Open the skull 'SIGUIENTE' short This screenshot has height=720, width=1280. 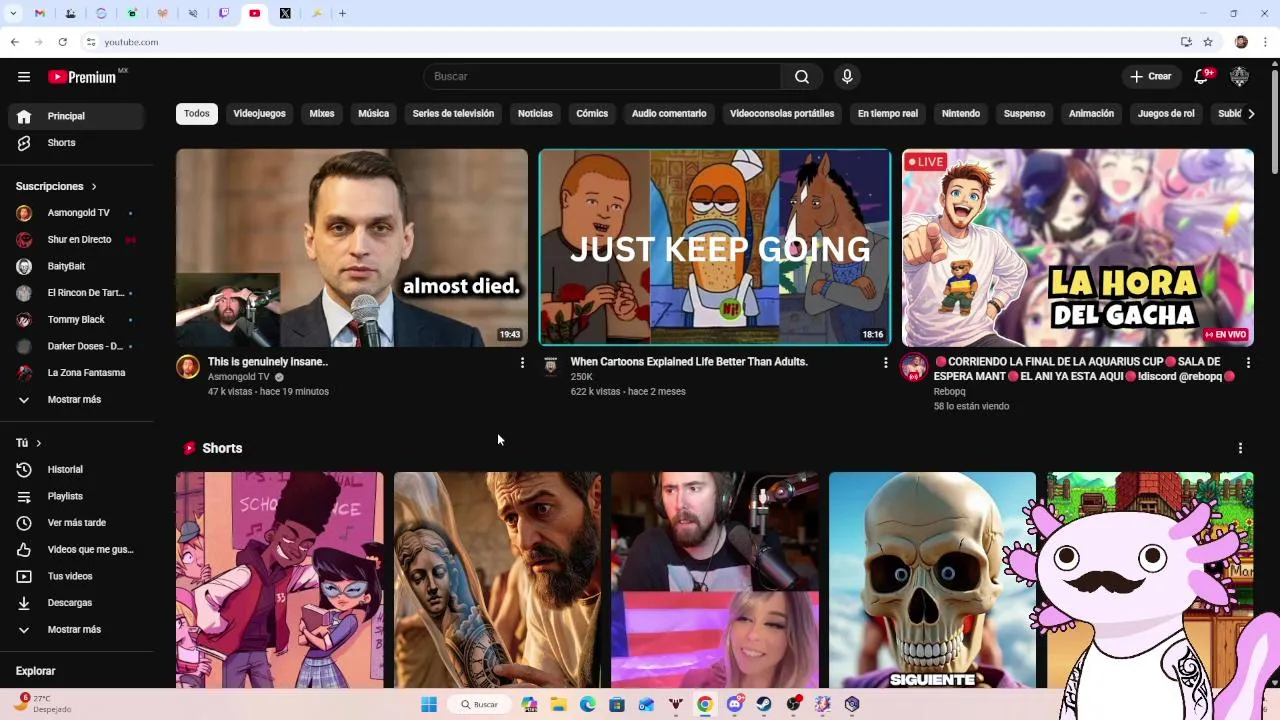coord(932,580)
